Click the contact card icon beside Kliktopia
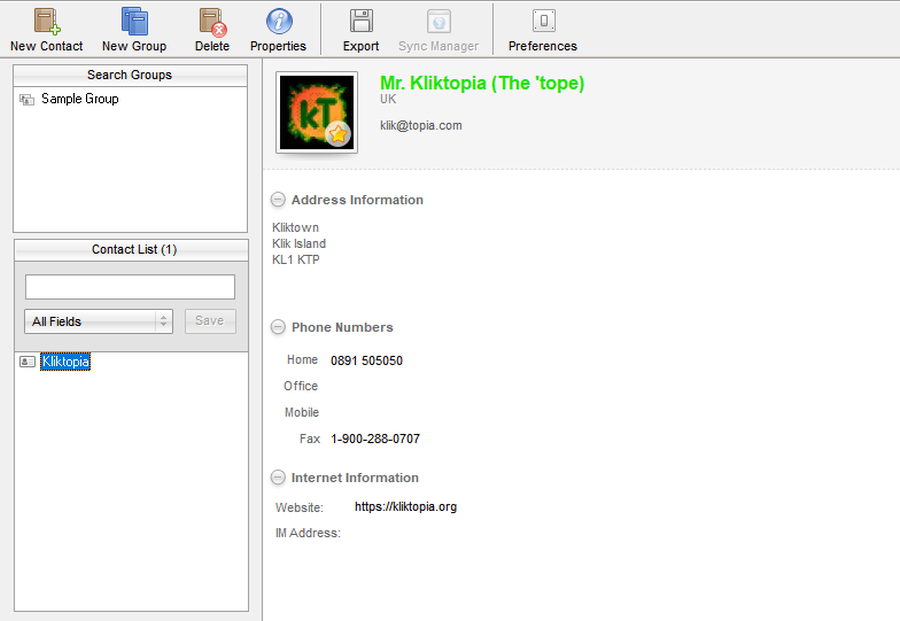 click(x=27, y=362)
